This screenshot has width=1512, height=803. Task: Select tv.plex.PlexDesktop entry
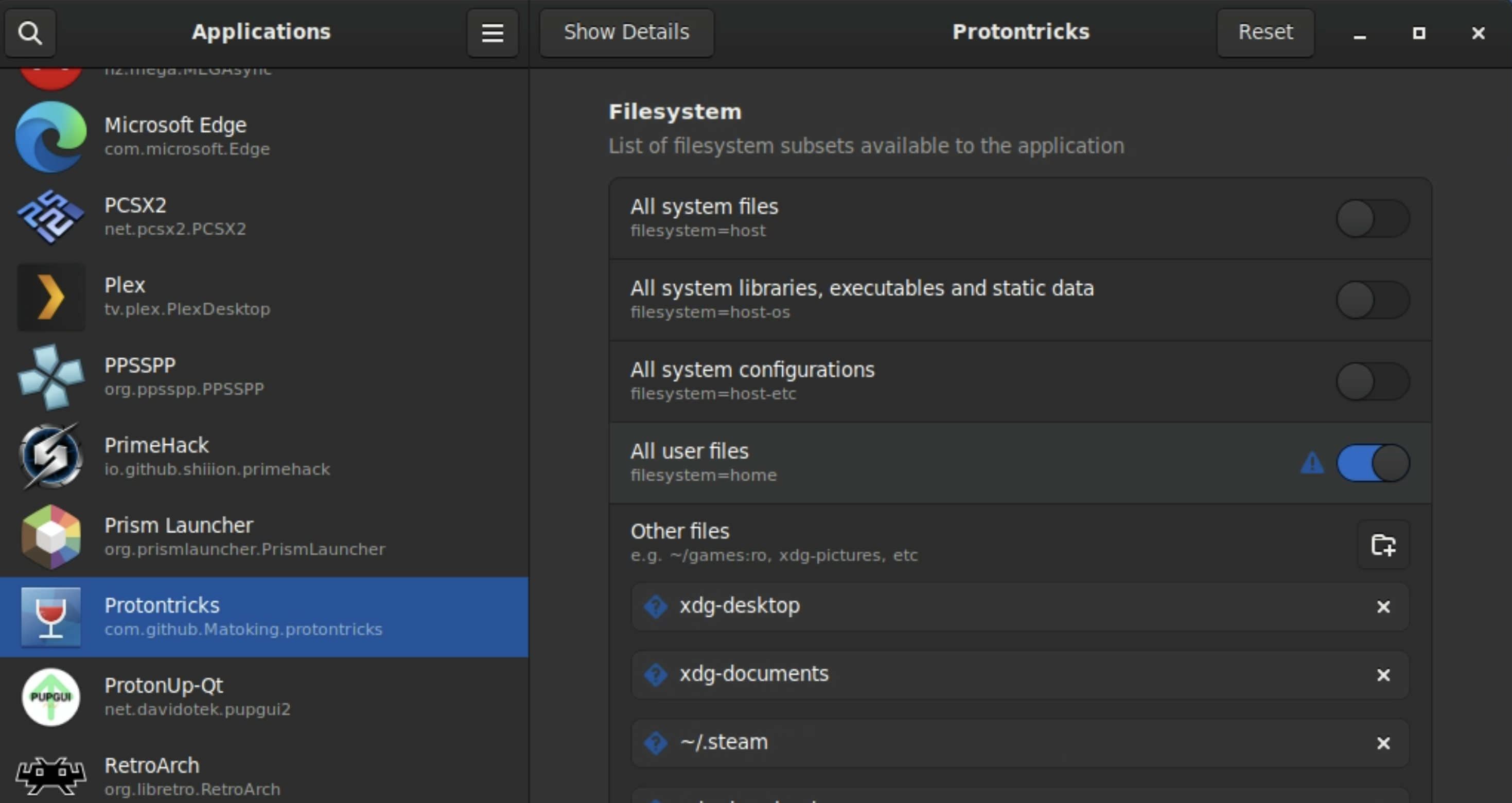(264, 297)
